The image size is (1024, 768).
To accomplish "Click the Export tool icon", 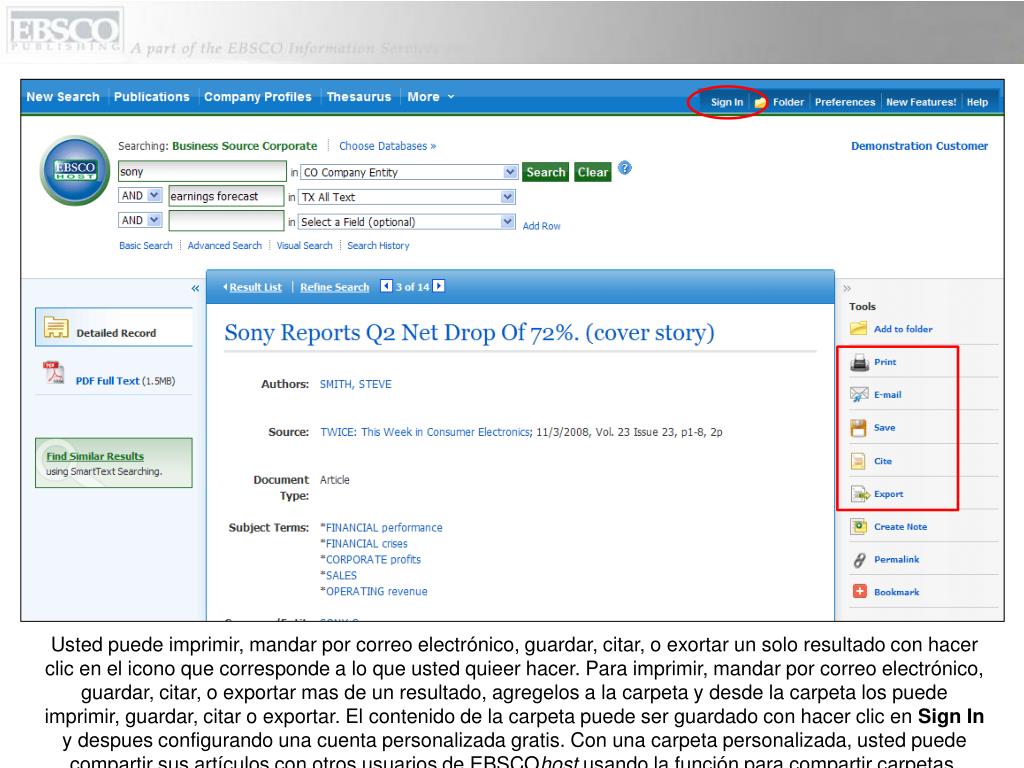I will [x=860, y=494].
